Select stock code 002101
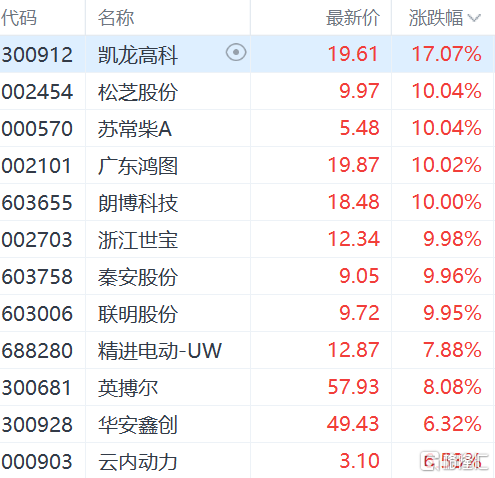 [x=36, y=166]
